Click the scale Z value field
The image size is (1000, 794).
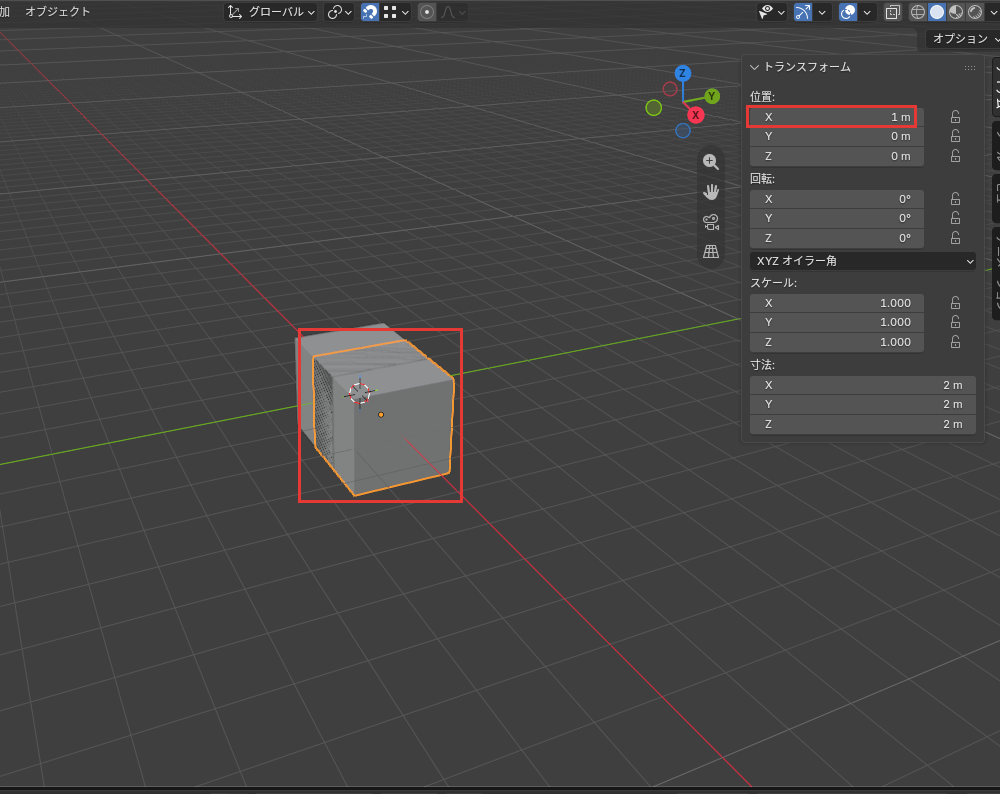[x=836, y=342]
